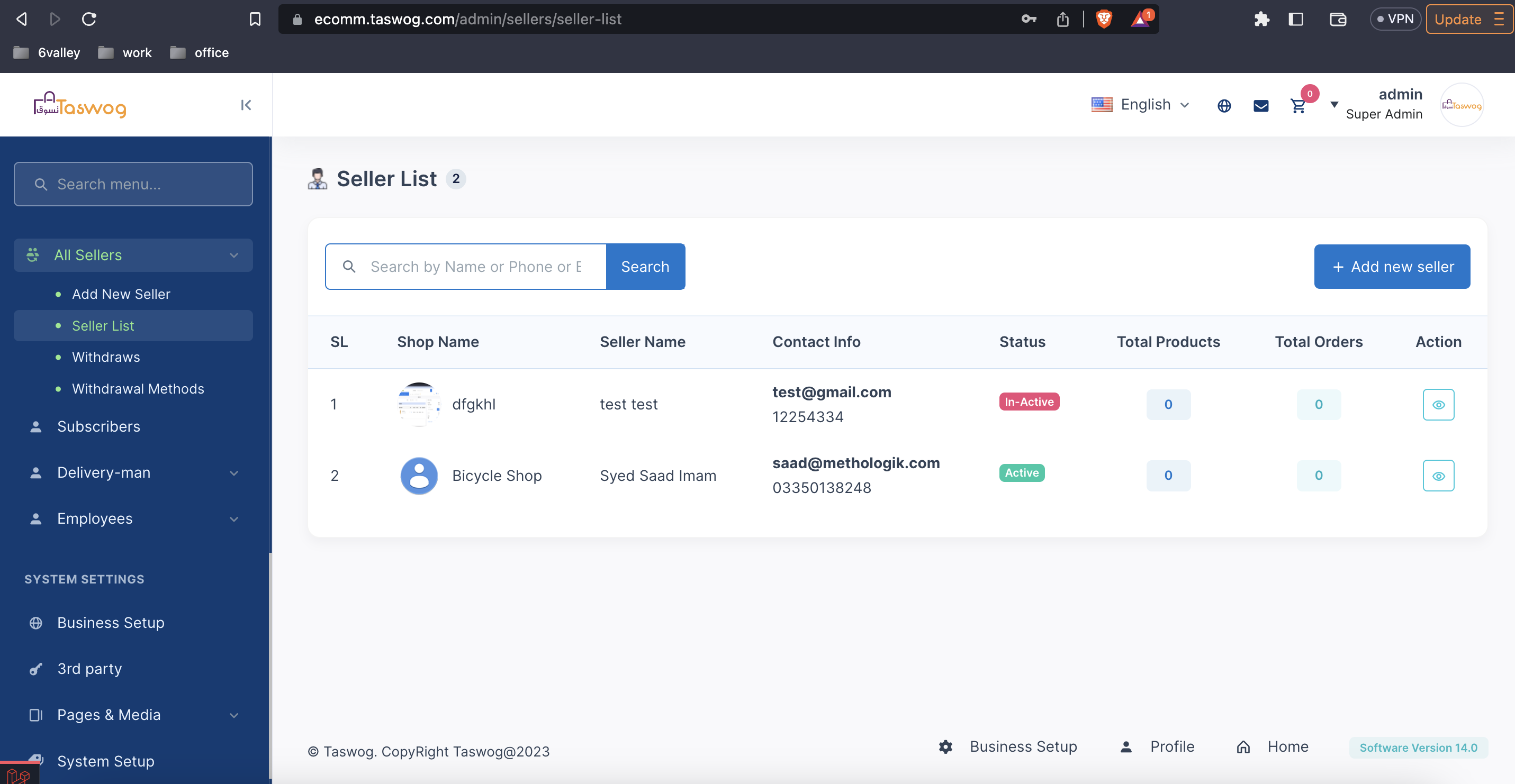This screenshot has width=1515, height=784.
Task: Click the In-Active status badge
Action: [x=1029, y=402]
